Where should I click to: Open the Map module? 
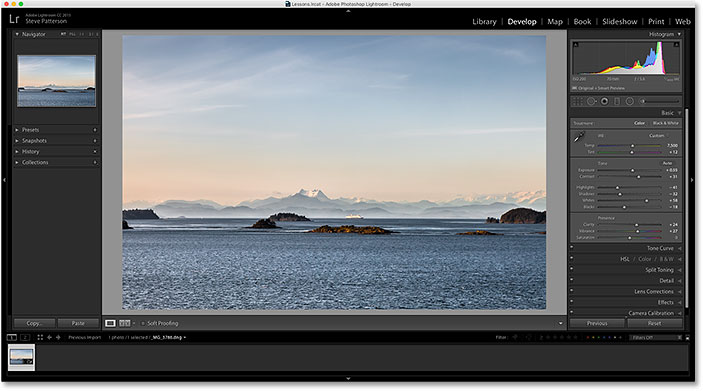coord(555,22)
